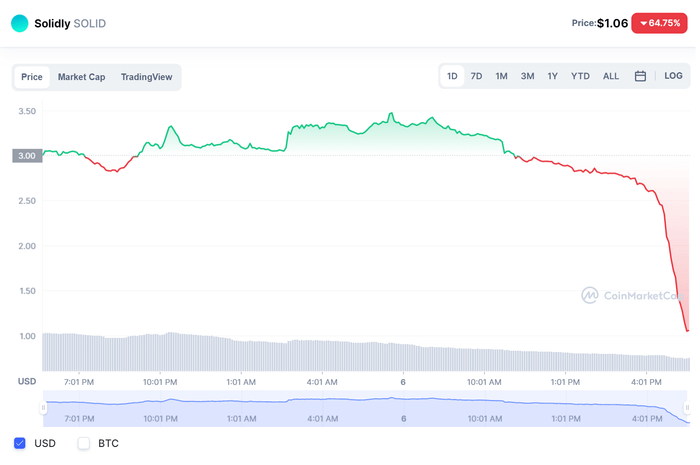Click the Solidly SOLID coin name

(x=70, y=23)
